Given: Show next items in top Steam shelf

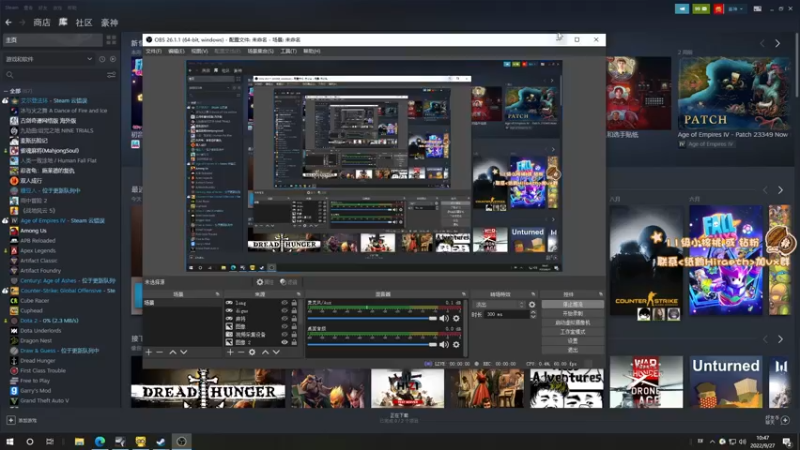Looking at the screenshot, I should click(x=778, y=44).
